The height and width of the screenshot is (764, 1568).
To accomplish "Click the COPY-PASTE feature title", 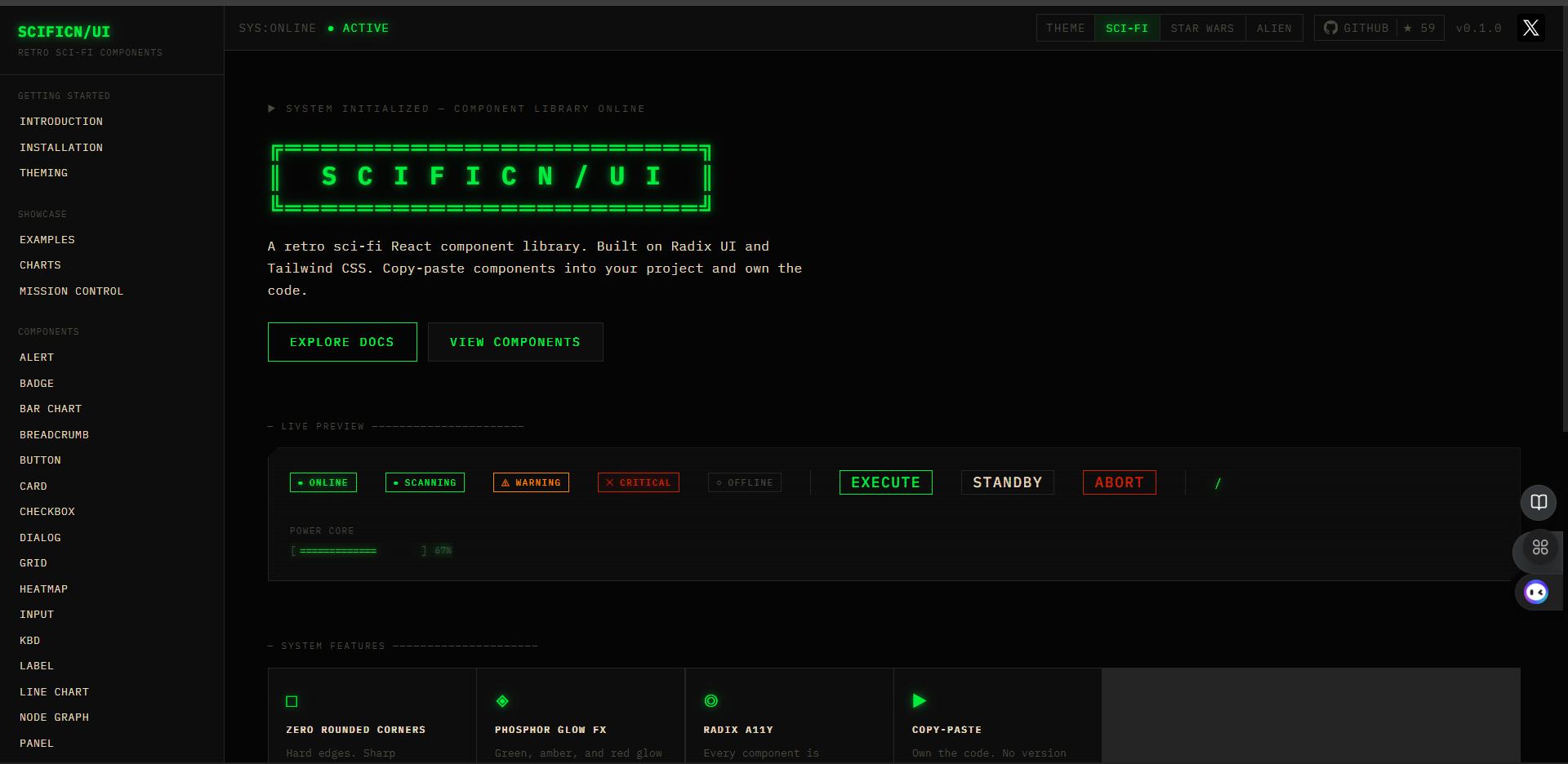I will point(947,730).
